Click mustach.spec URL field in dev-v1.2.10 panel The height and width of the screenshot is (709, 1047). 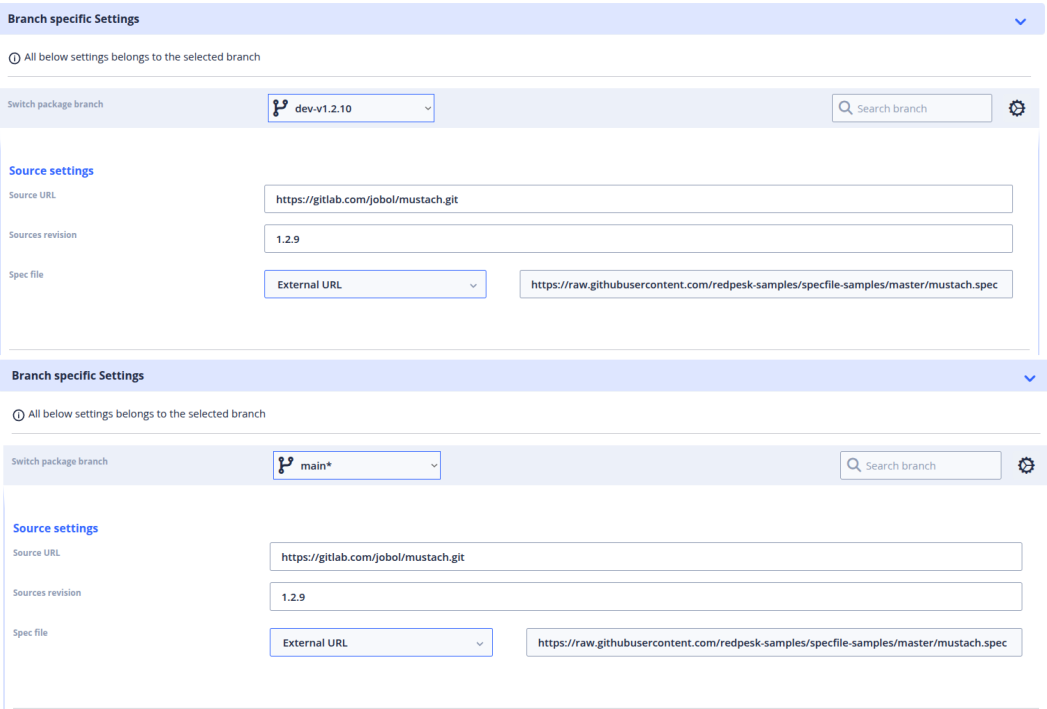pyautogui.click(x=766, y=284)
